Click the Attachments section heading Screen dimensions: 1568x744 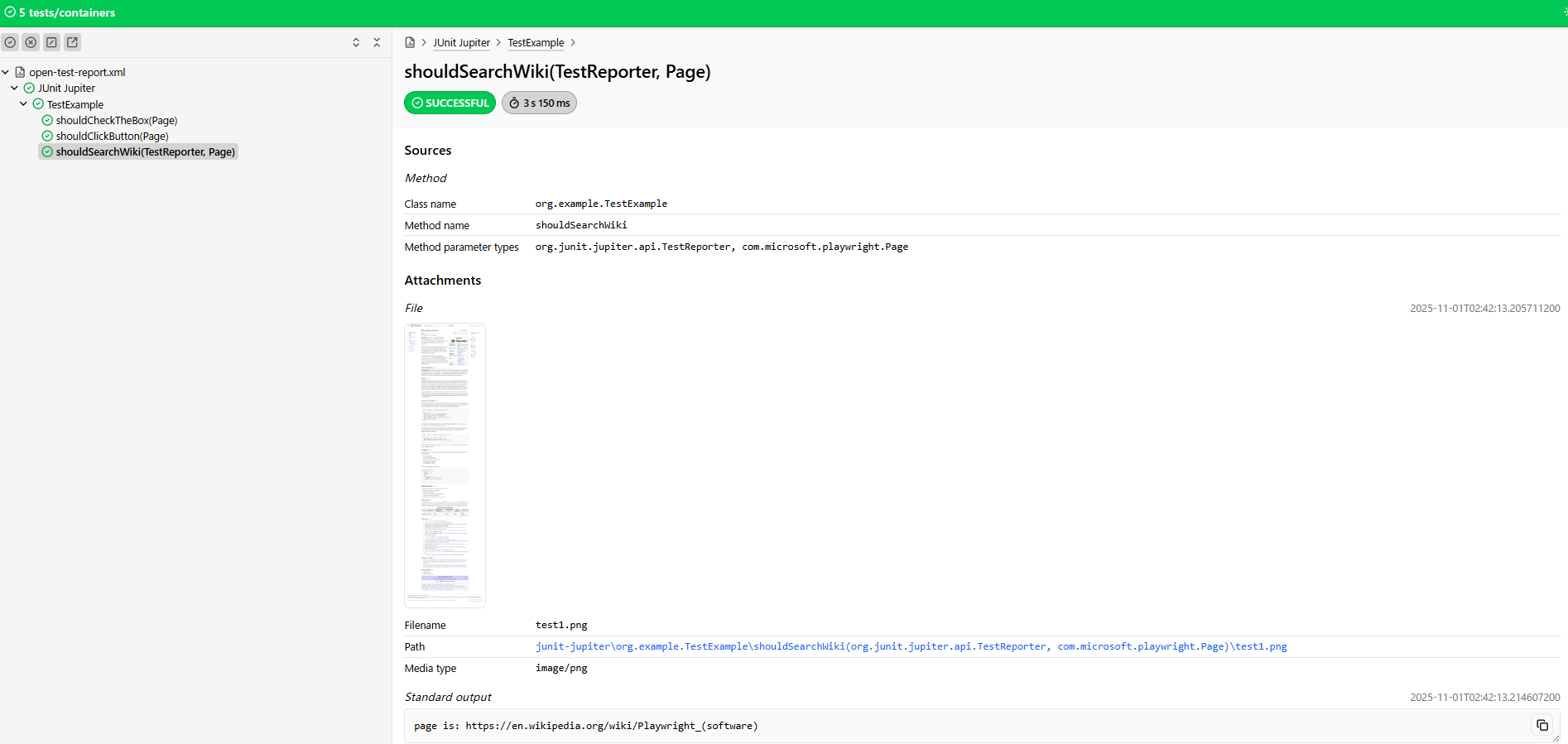coord(443,281)
